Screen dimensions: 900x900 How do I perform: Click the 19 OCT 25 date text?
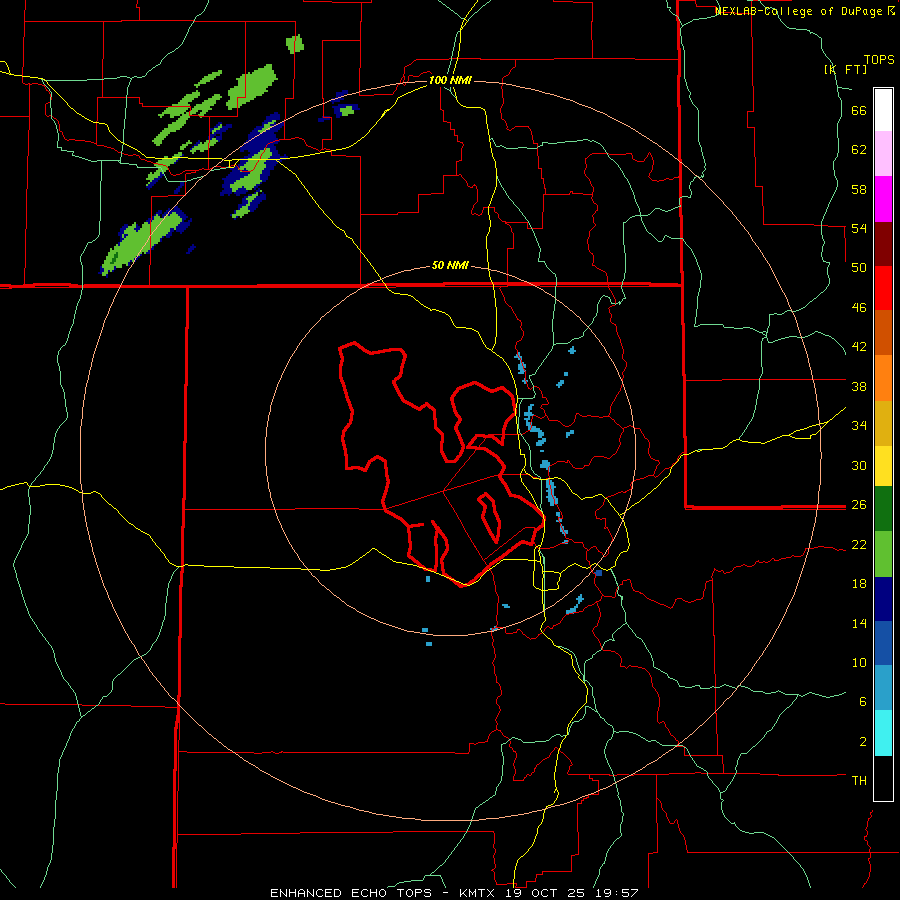click(548, 893)
